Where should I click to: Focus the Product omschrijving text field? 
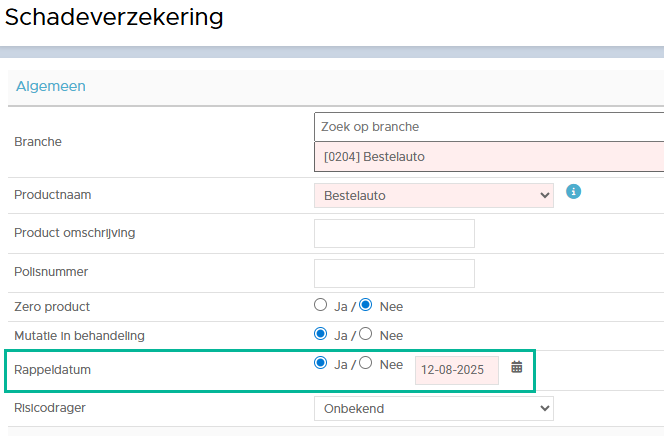coord(394,233)
